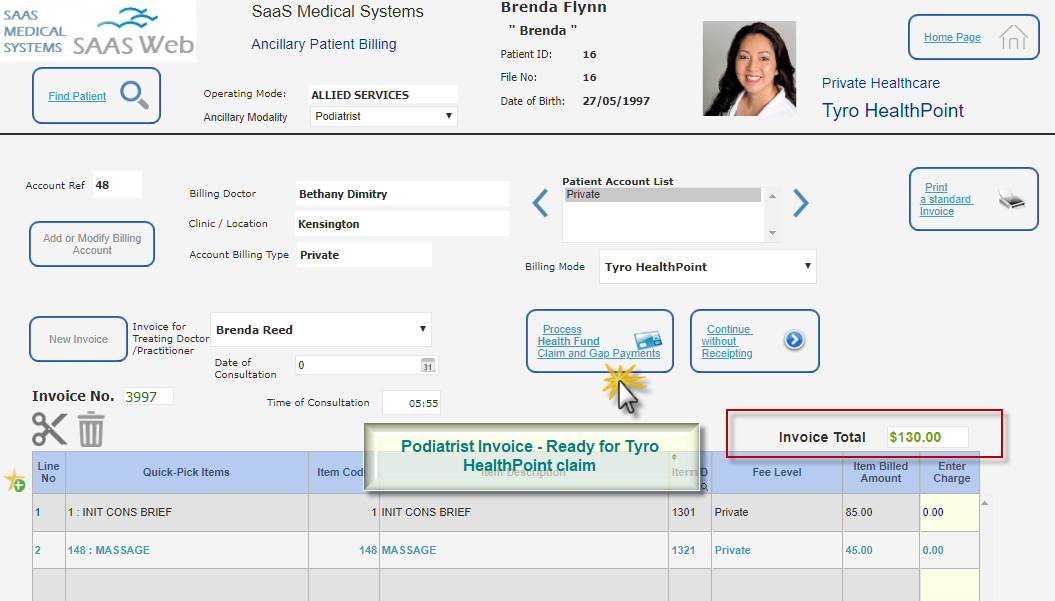Open the Home Page link
Viewport: 1055px width, 601px height.
tap(952, 37)
